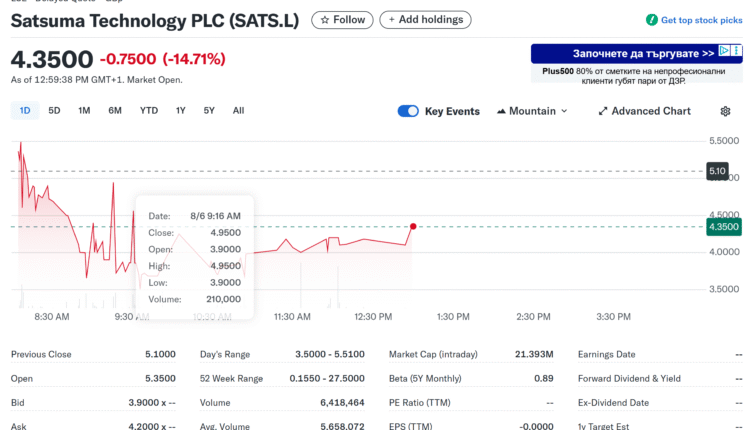Select the 5Y chart range
Screen dimensions: 750x430
pyautogui.click(x=209, y=111)
